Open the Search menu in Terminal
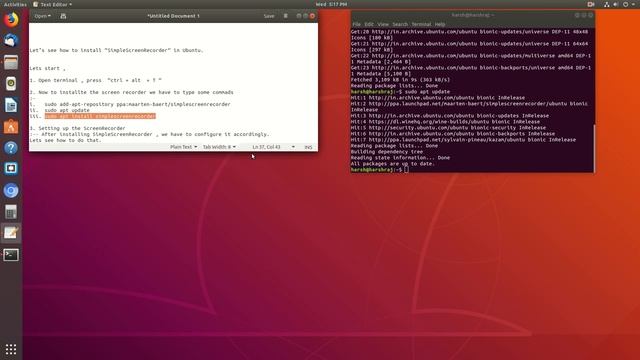 (x=400, y=24)
